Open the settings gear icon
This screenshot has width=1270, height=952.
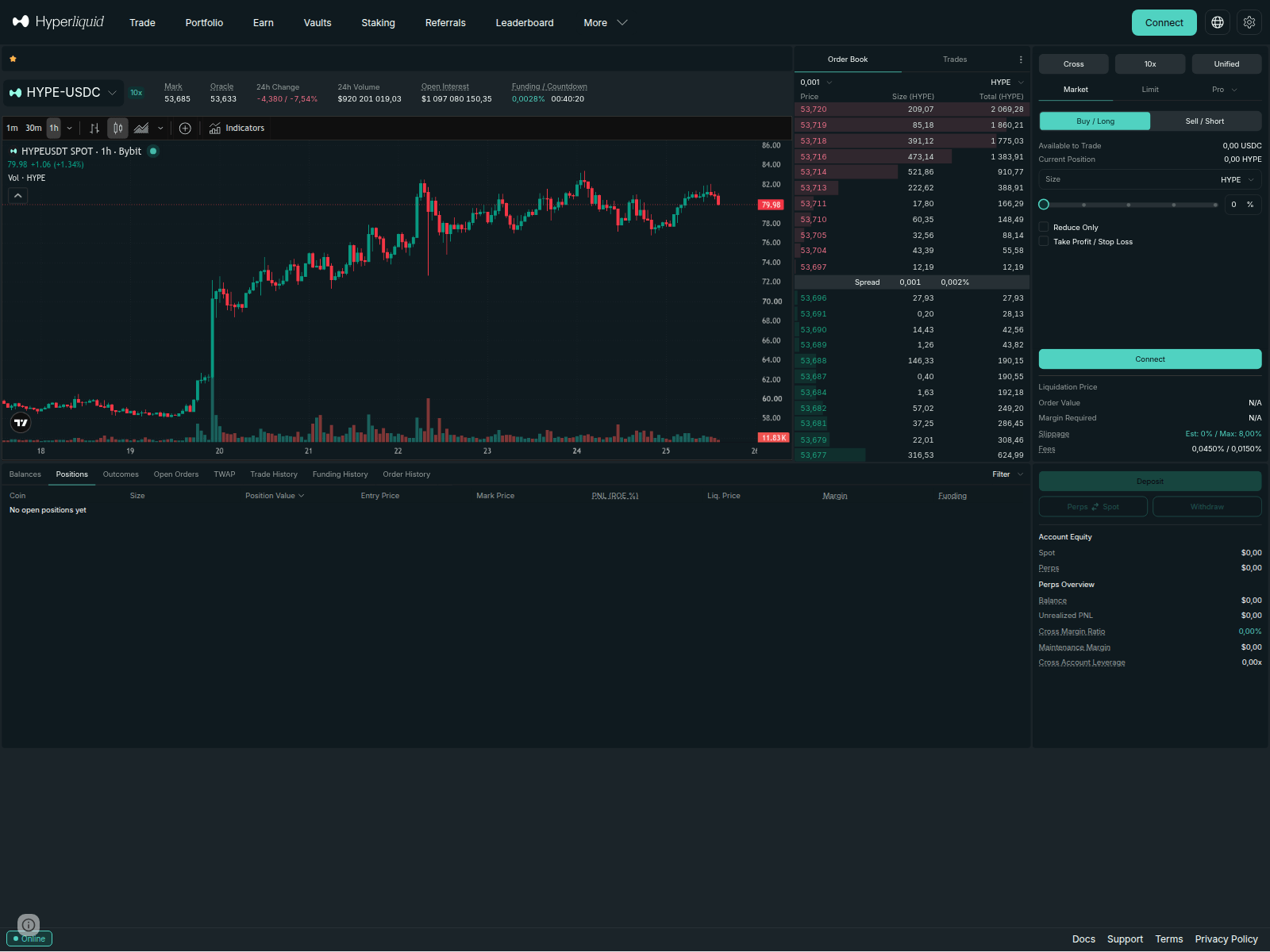(1249, 22)
